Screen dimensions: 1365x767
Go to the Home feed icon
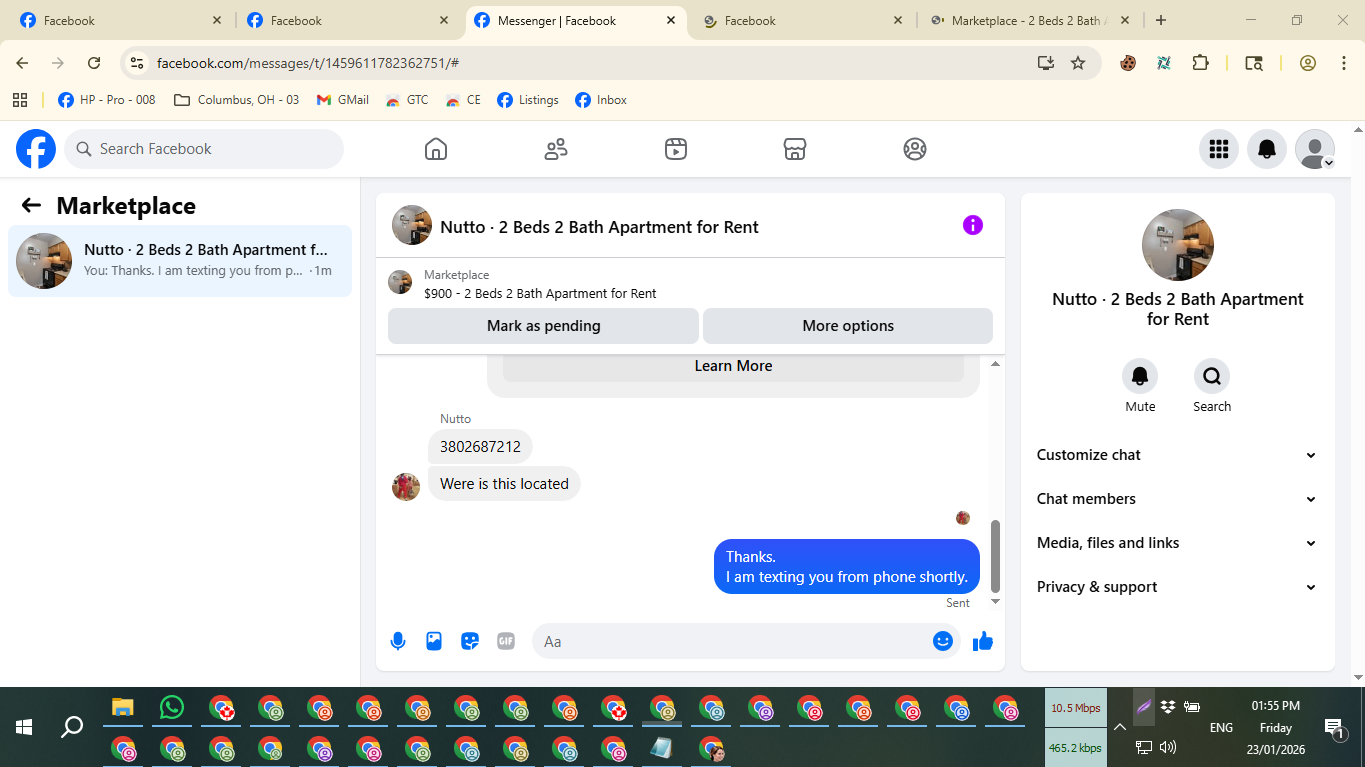click(x=436, y=149)
